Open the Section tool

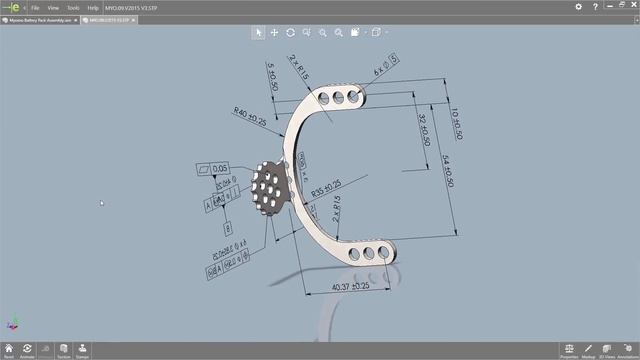click(x=64, y=351)
